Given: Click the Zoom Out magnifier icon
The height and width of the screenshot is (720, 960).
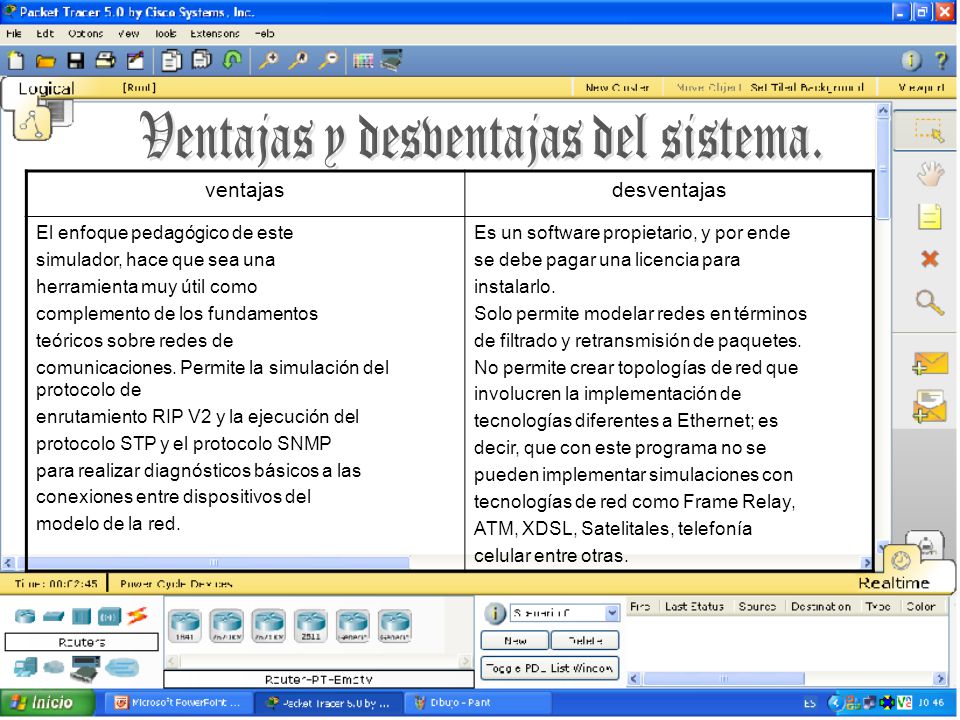Looking at the screenshot, I should 329,60.
